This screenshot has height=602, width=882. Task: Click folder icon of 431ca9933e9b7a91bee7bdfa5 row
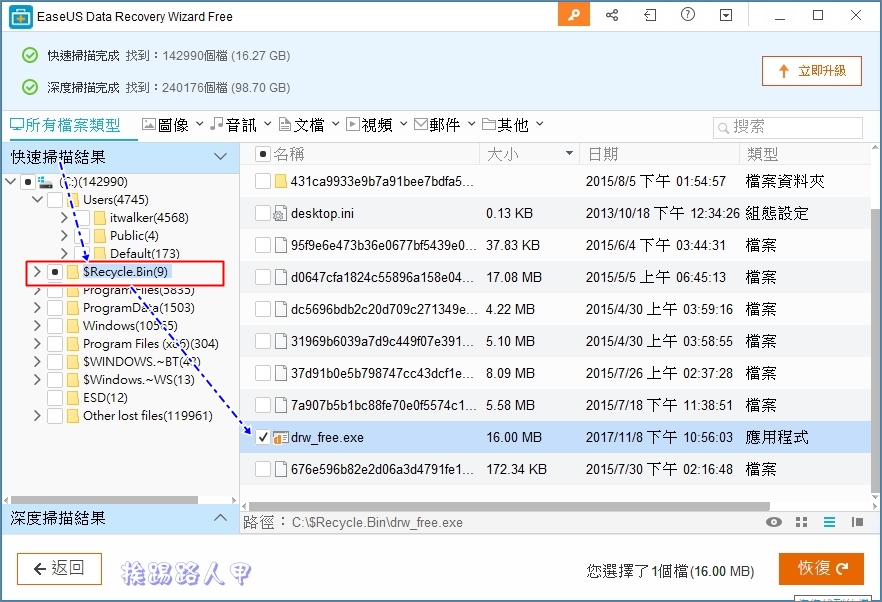[x=281, y=181]
